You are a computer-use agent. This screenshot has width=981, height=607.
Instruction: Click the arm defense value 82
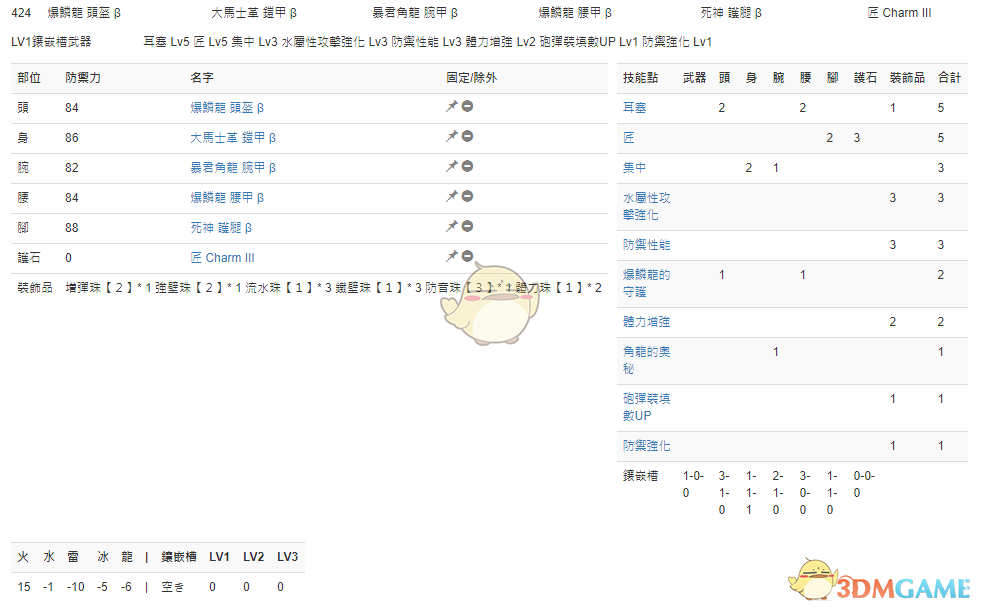[x=71, y=168]
